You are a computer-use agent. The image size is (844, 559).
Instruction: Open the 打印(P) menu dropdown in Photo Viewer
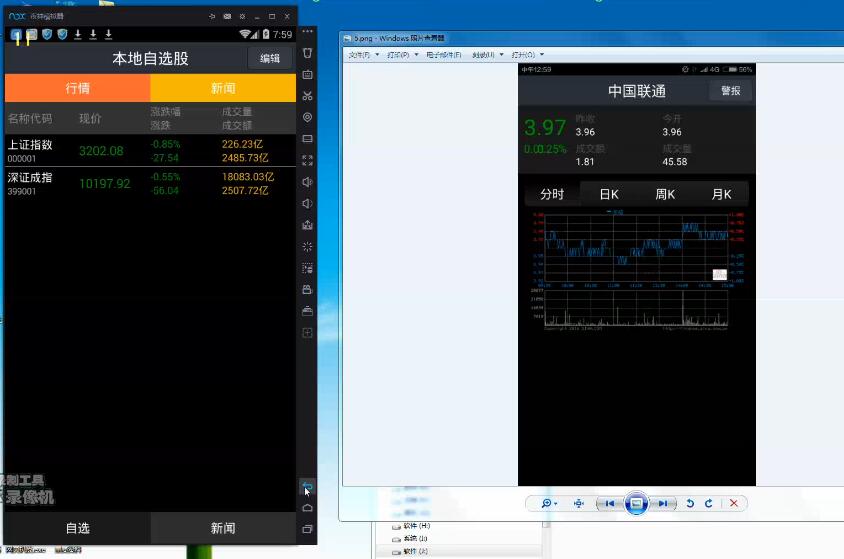[403, 55]
